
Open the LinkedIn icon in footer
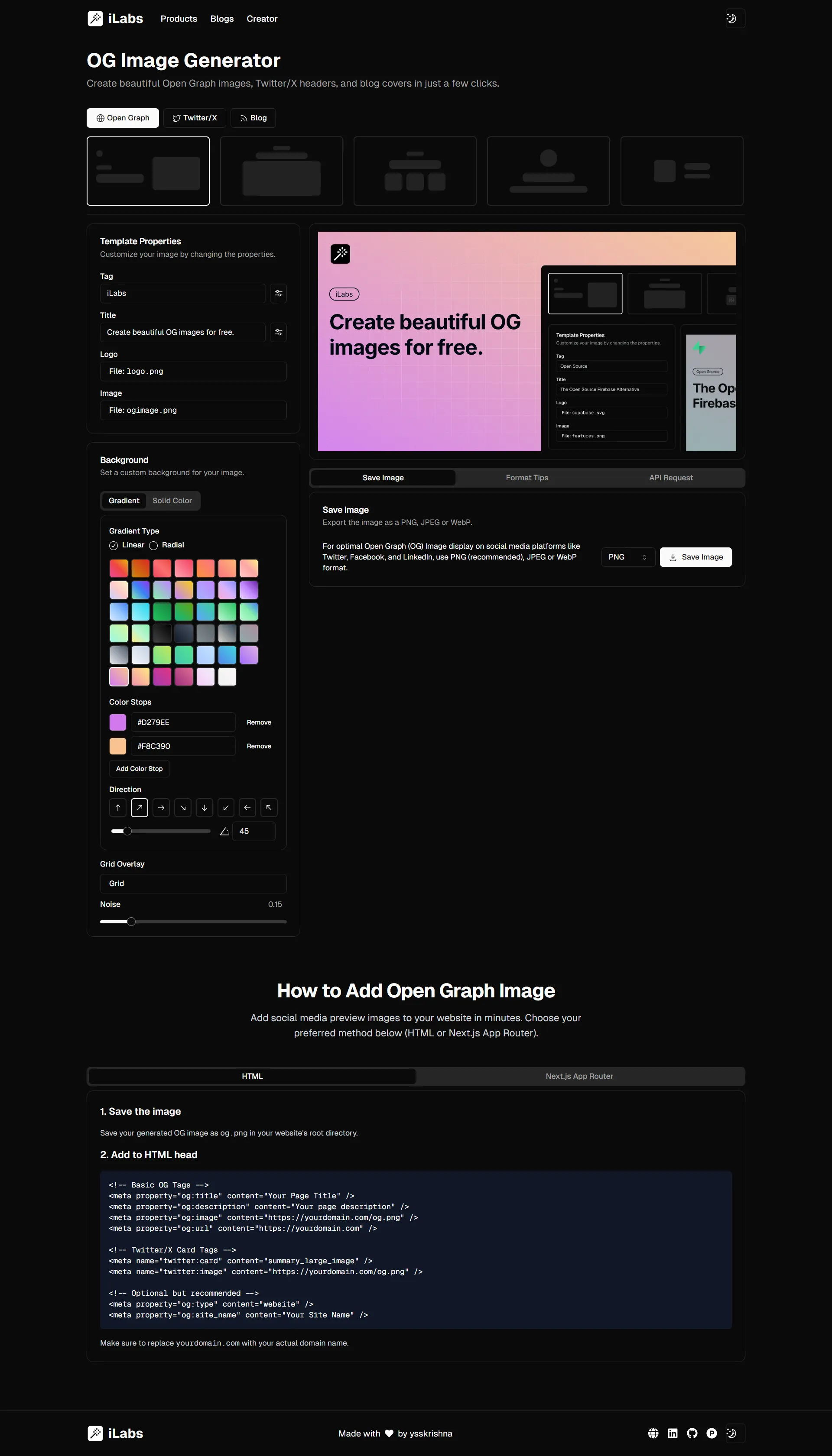point(673,1433)
